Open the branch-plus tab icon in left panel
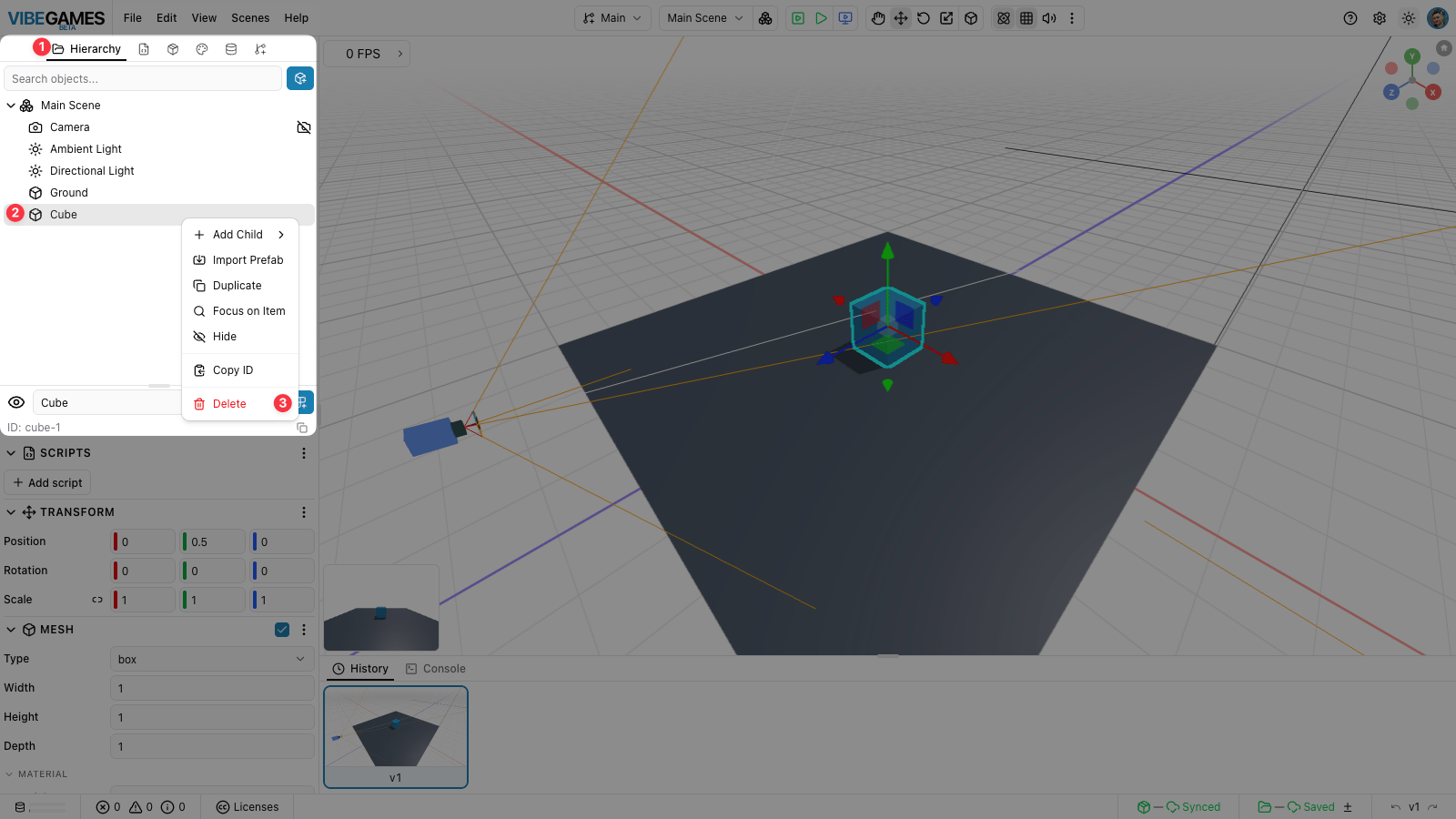 click(x=260, y=49)
